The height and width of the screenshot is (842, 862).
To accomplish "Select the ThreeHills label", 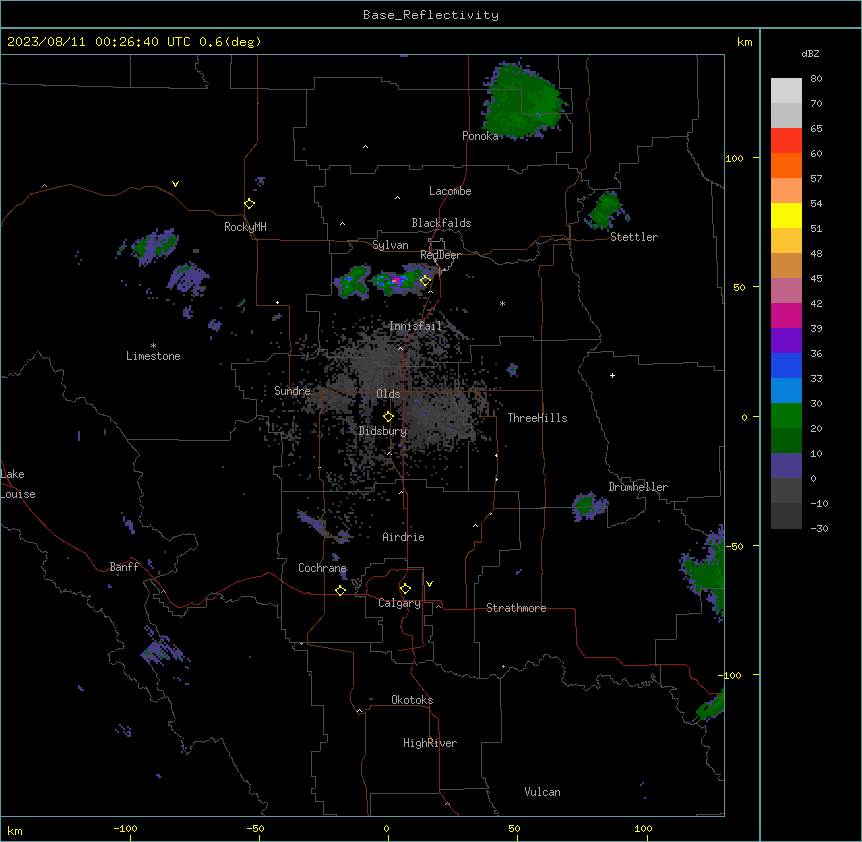I will point(537,418).
